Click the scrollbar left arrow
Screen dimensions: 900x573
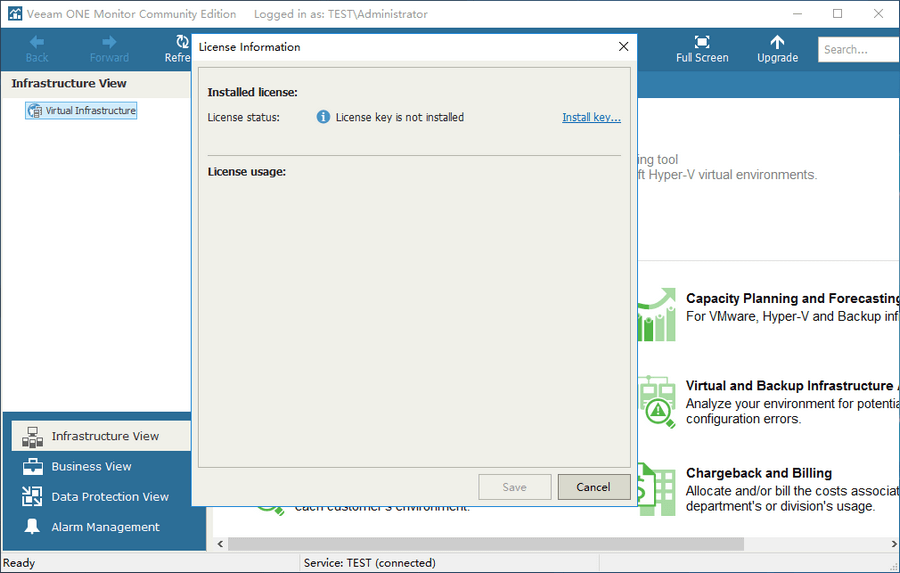tap(220, 544)
